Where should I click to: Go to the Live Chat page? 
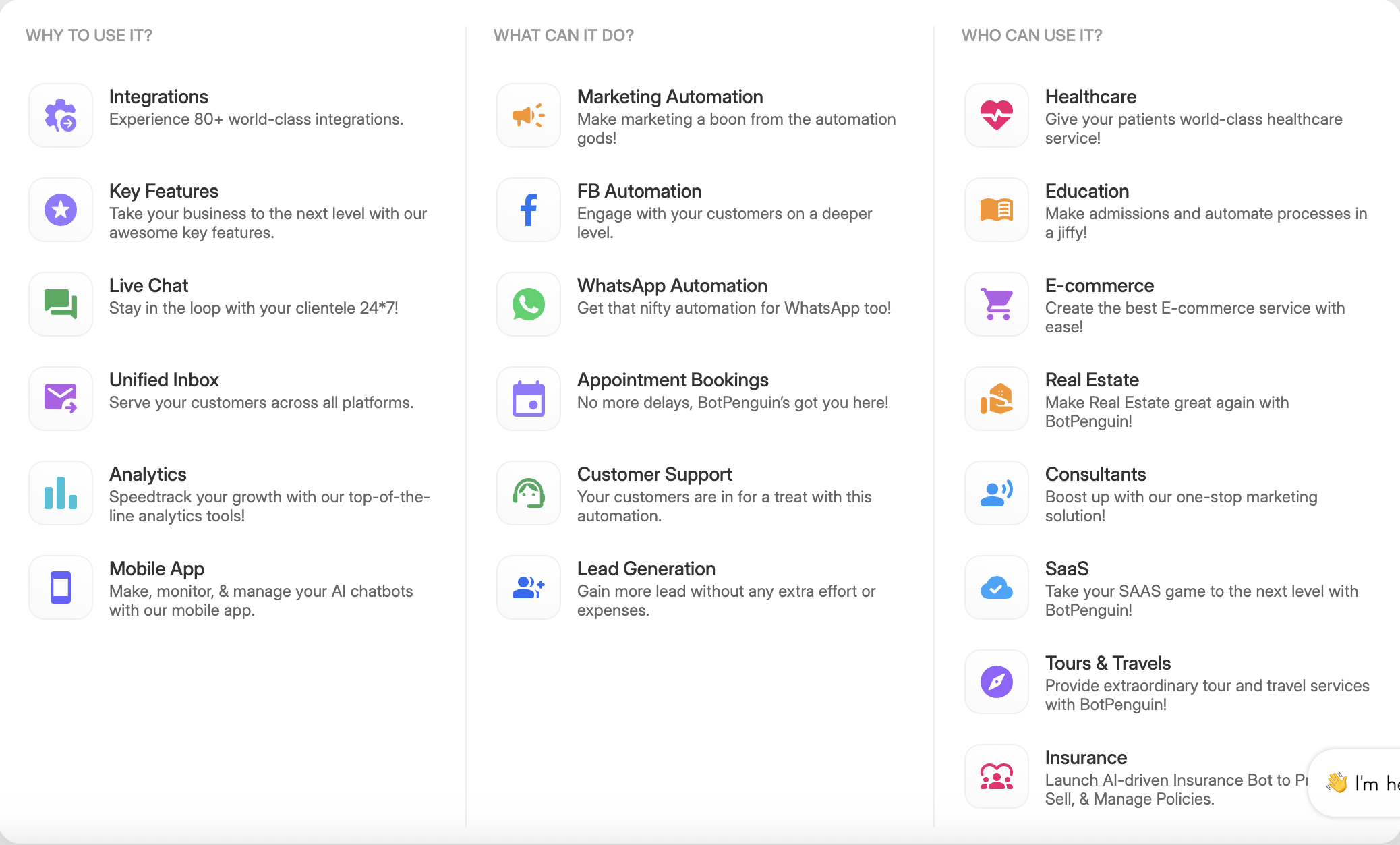click(x=148, y=285)
